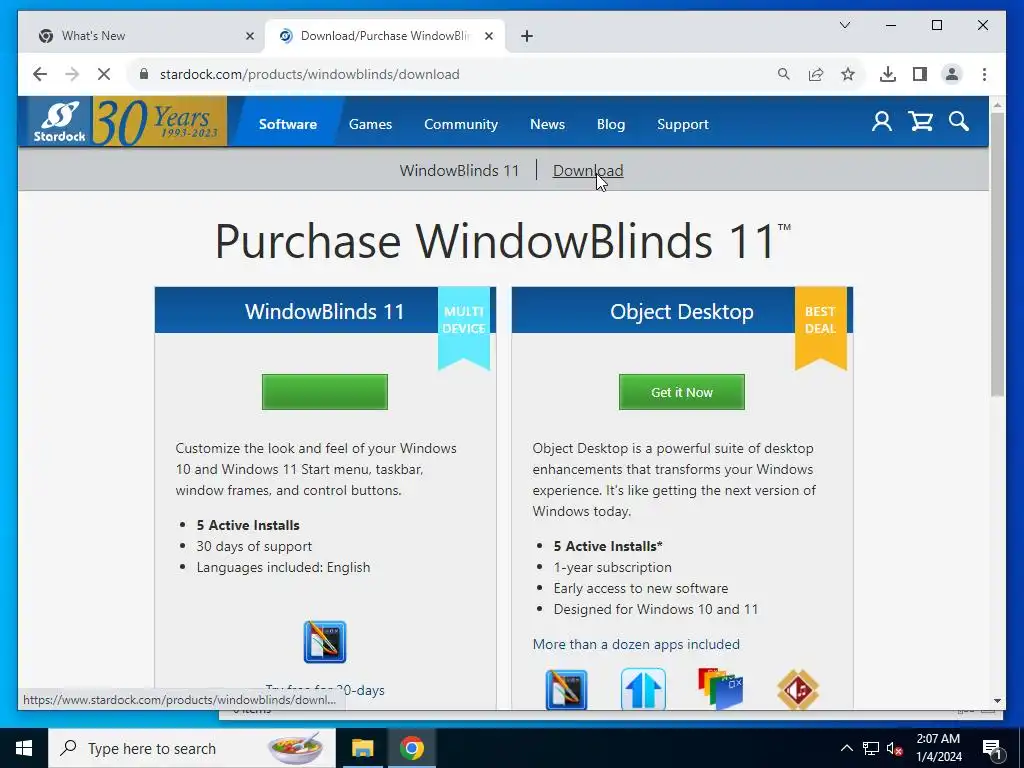Share this page icon
Screen dimensions: 1024x768
tap(816, 74)
